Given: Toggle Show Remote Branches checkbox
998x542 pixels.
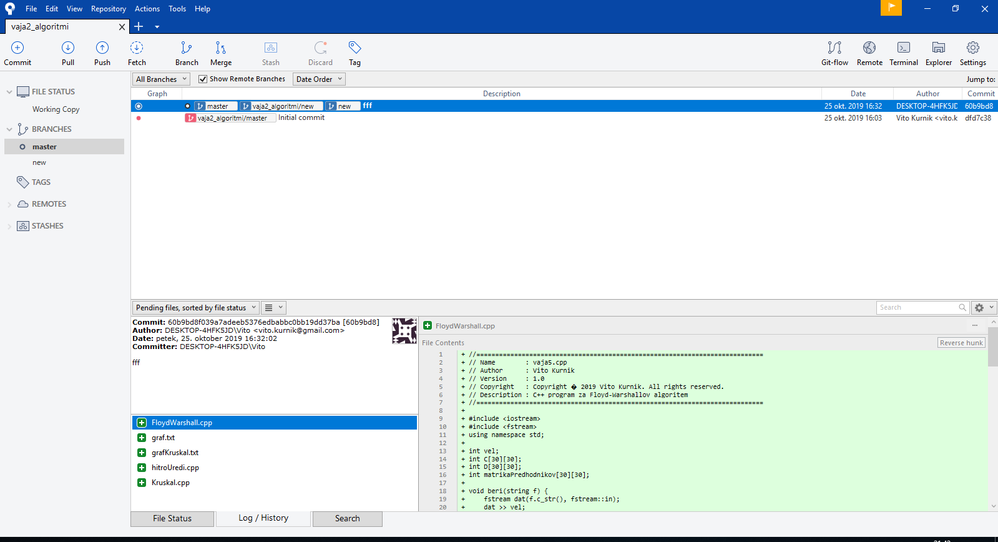Looking at the screenshot, I should [202, 79].
